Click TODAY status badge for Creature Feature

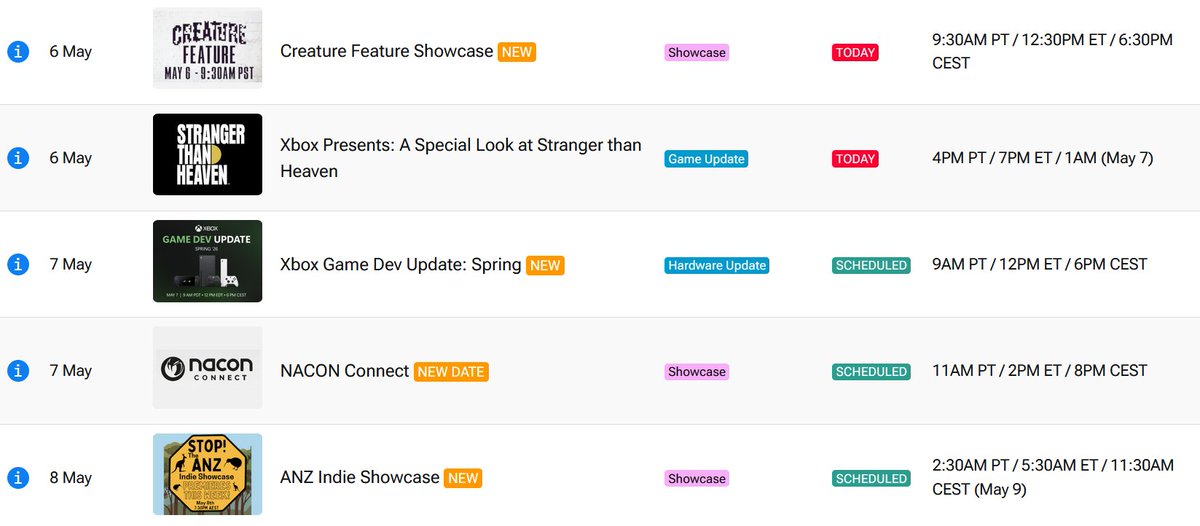click(x=855, y=53)
